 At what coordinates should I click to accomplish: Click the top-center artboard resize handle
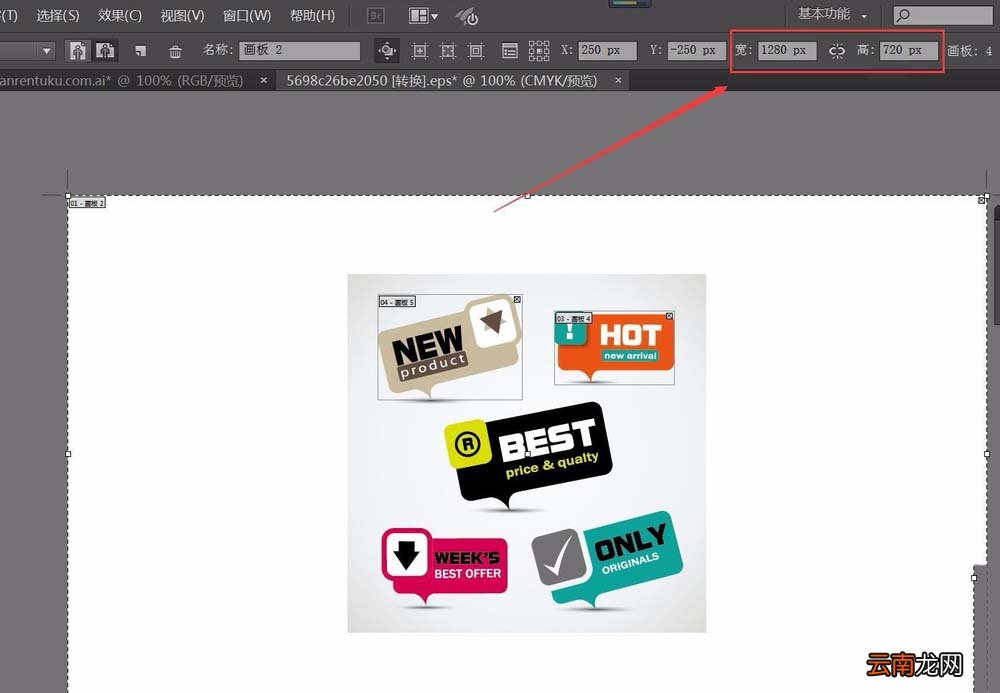pos(527,196)
